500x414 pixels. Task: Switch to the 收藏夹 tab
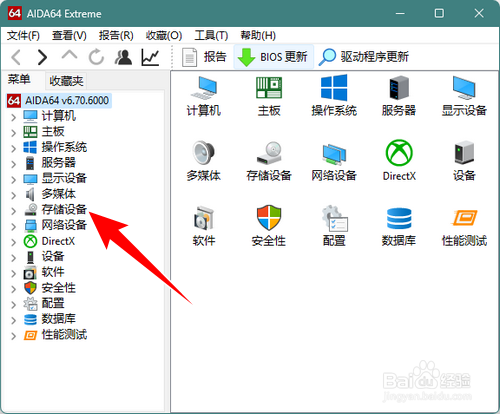[66, 81]
